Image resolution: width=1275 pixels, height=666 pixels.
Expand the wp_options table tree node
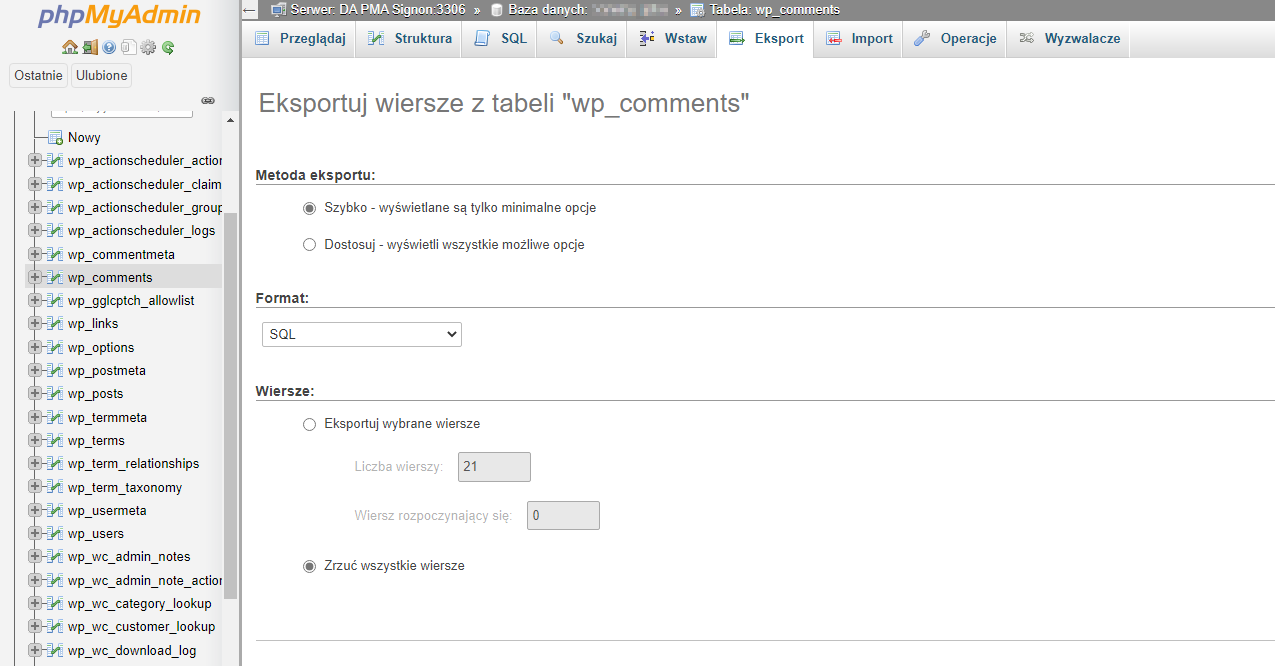[35, 348]
